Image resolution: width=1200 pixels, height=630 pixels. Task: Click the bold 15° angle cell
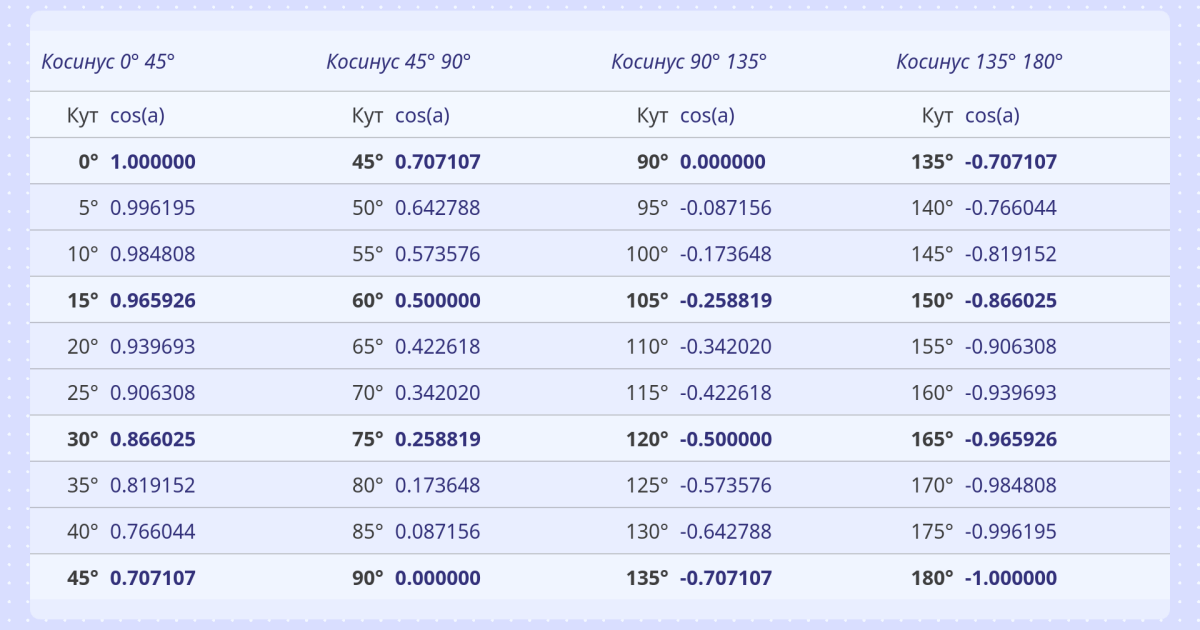click(x=83, y=301)
